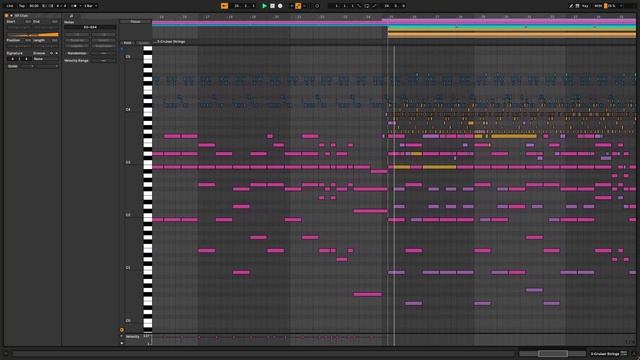Click Set button next to Length
The height and width of the screenshot is (360, 640).
pyautogui.click(x=55, y=40)
